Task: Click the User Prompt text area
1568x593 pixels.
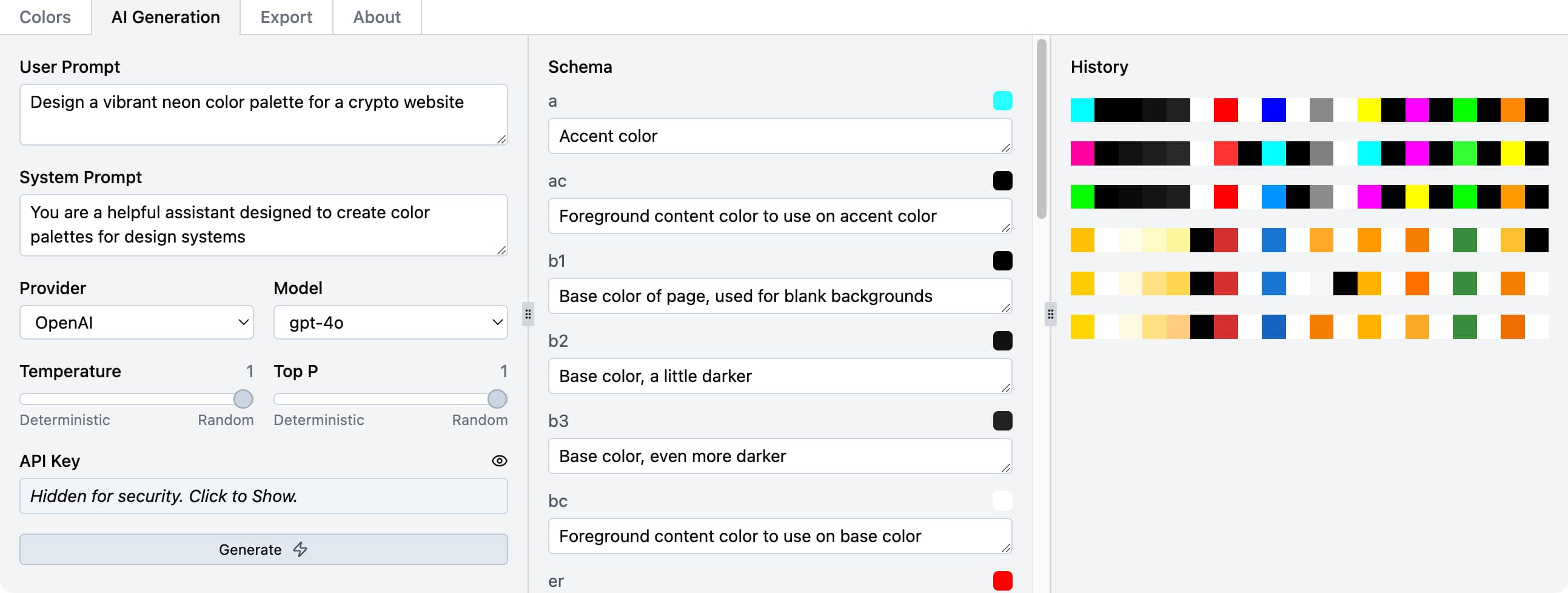Action: coord(263,115)
